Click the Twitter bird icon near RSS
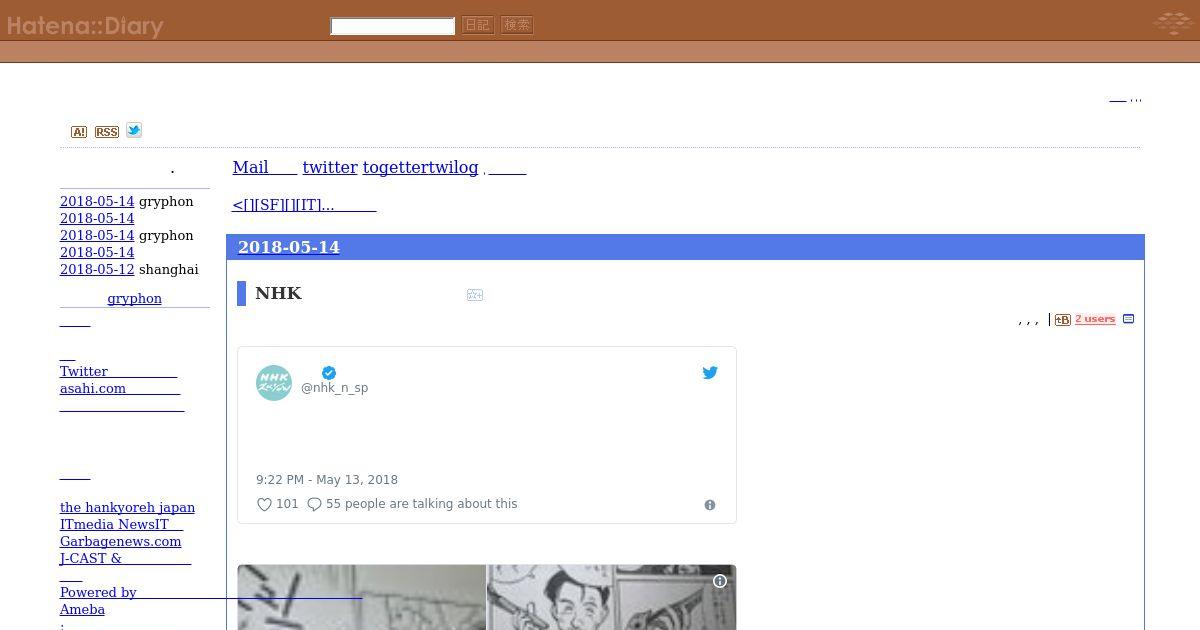This screenshot has width=1200, height=630. click(x=134, y=130)
